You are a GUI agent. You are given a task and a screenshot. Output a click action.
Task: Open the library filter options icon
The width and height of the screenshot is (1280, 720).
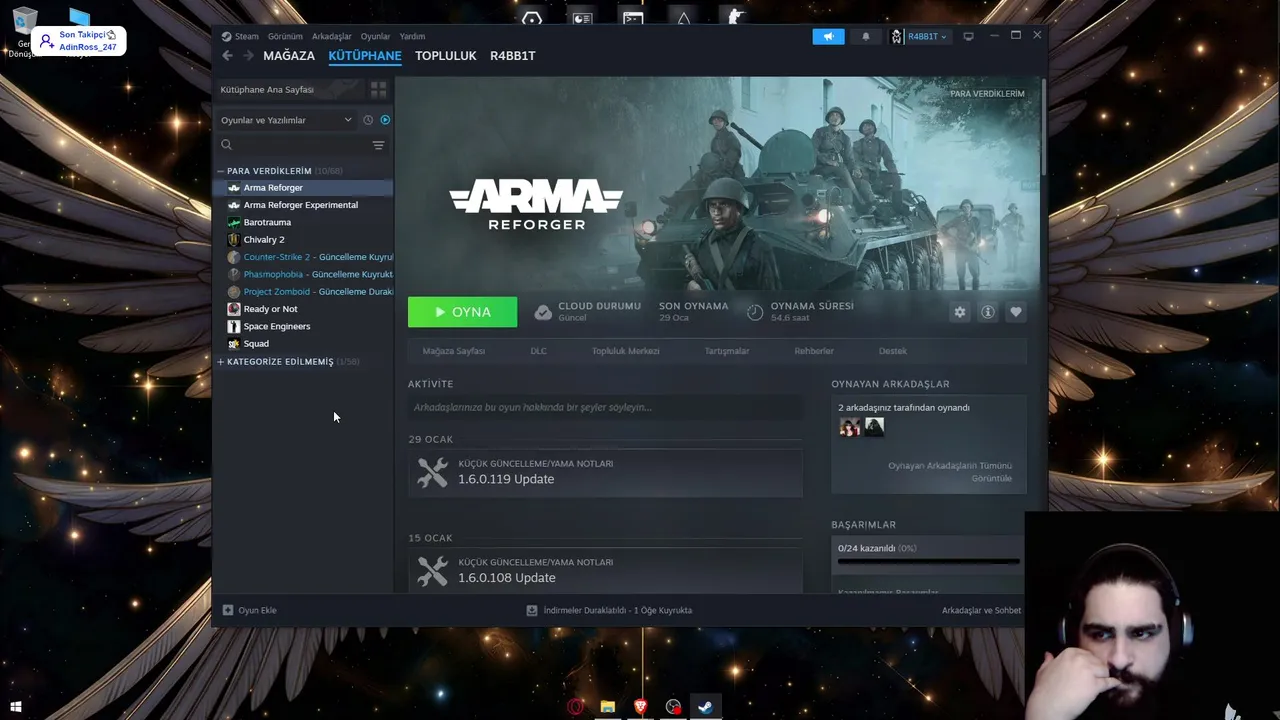(378, 145)
